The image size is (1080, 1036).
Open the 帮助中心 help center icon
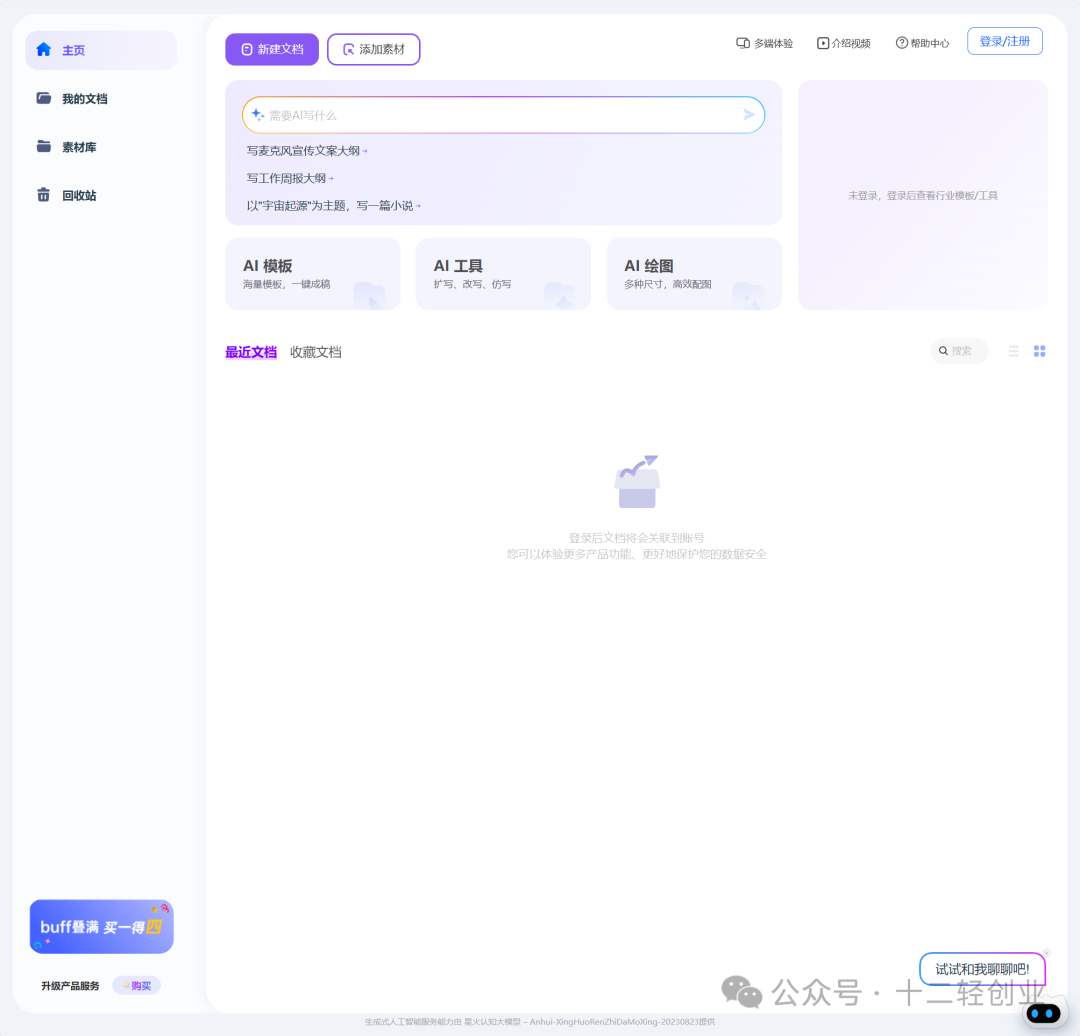pos(901,43)
